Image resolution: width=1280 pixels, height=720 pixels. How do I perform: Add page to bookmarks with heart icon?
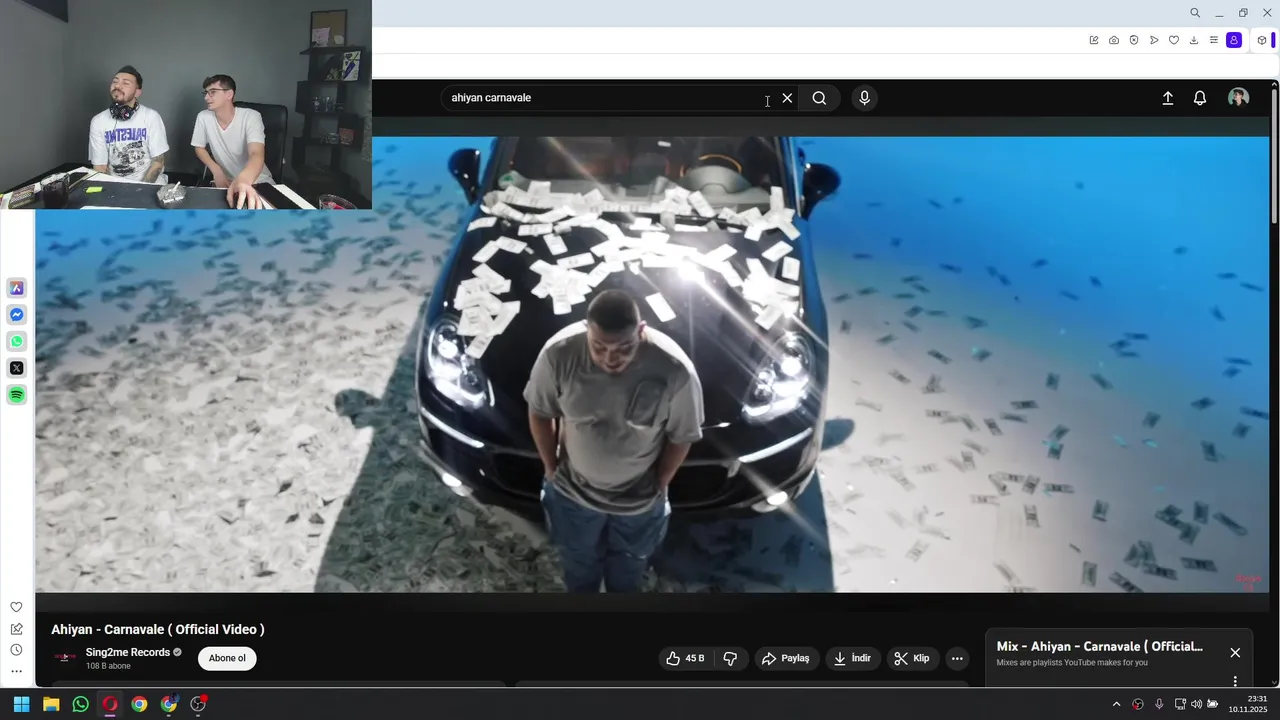pos(1174,40)
